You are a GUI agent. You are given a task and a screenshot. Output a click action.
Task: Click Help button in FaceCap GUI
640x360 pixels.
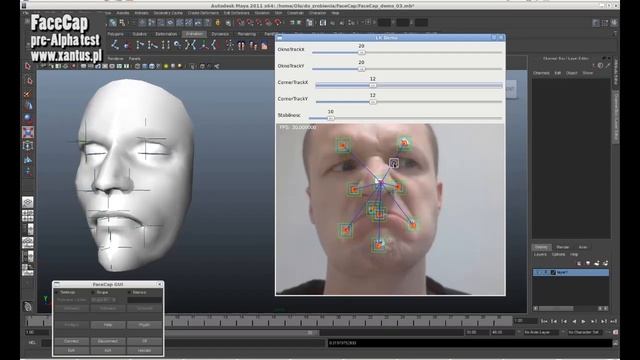point(107,325)
